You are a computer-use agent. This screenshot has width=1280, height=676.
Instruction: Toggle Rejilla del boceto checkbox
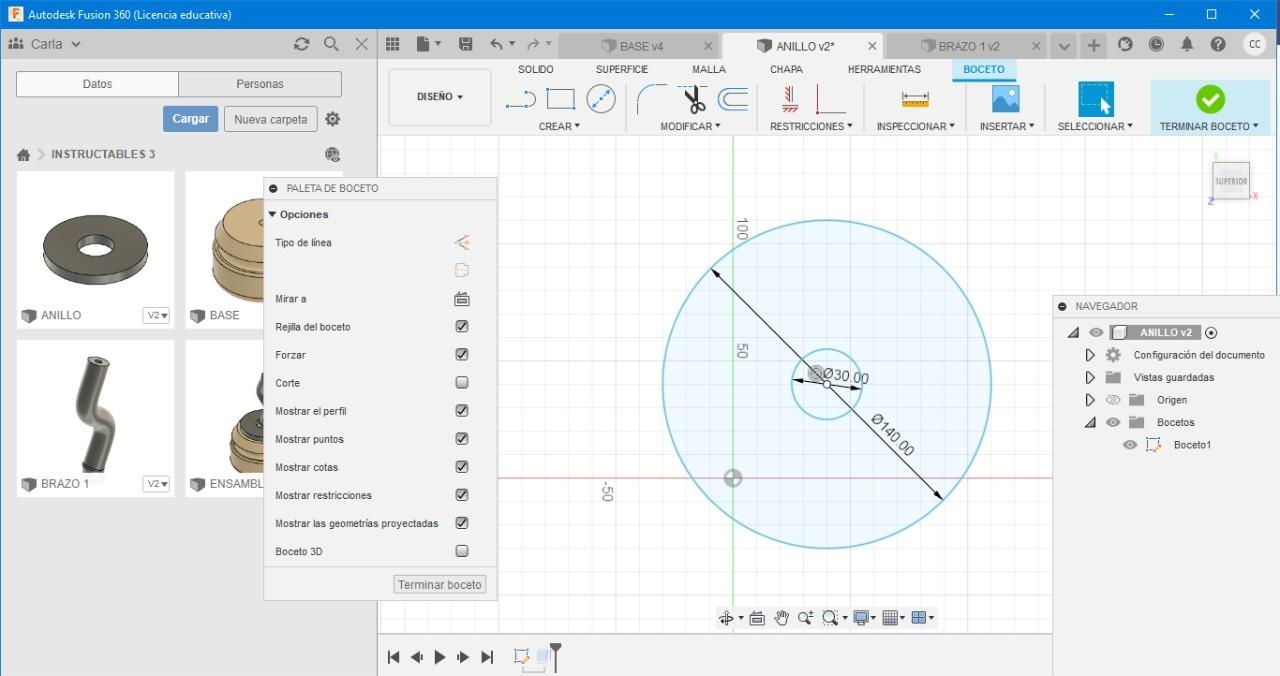coord(462,326)
